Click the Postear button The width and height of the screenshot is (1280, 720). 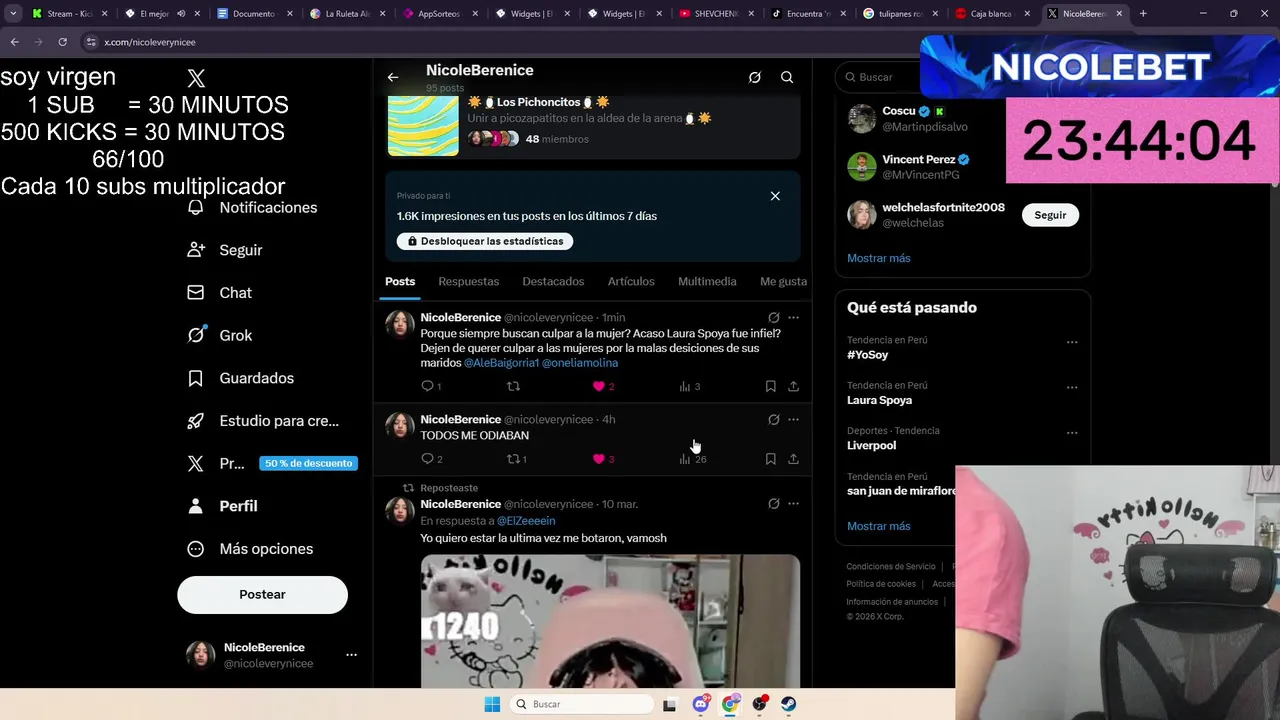point(262,594)
